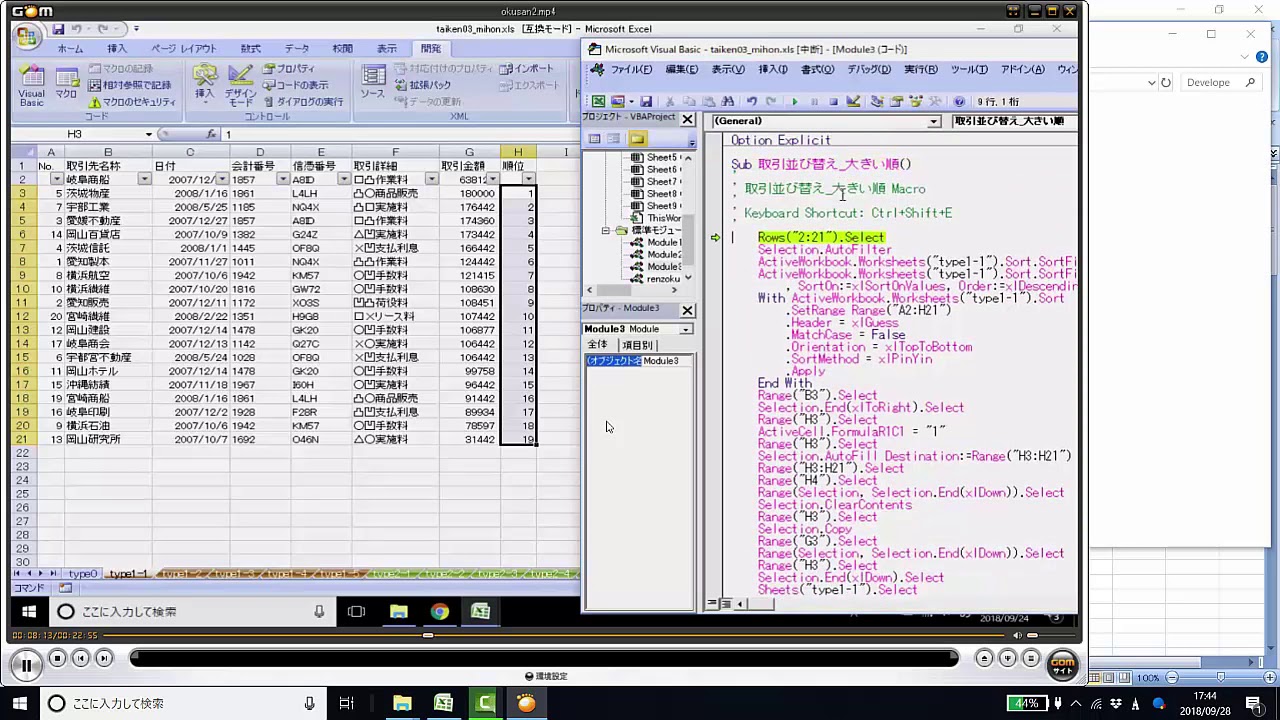This screenshot has height=720, width=1280.
Task: Toggle 相対参照で記録 relative reference recording
Action: tap(130, 86)
